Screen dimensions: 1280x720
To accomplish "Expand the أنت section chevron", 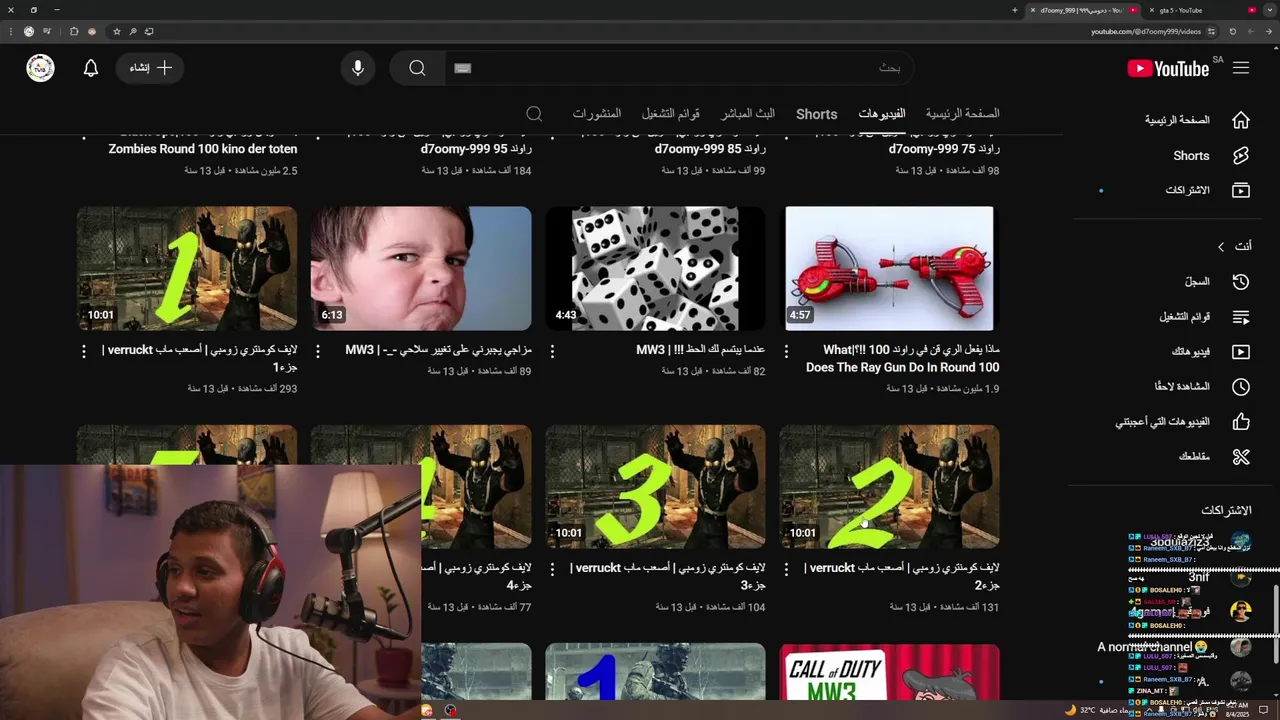I will (x=1221, y=246).
